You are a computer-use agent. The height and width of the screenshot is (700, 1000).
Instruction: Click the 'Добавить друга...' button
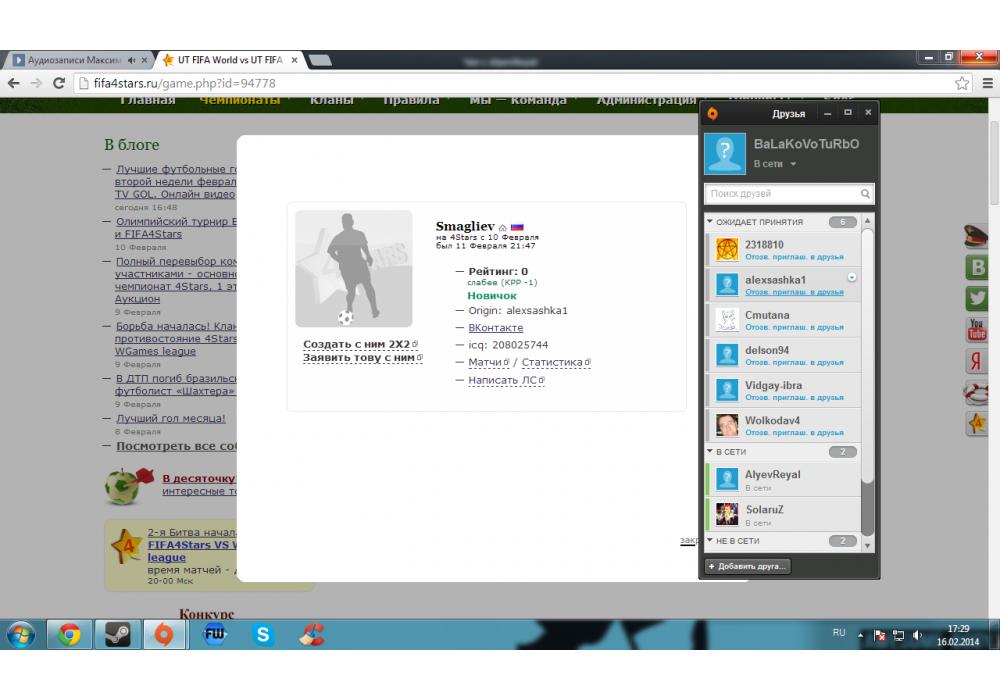pyautogui.click(x=747, y=566)
